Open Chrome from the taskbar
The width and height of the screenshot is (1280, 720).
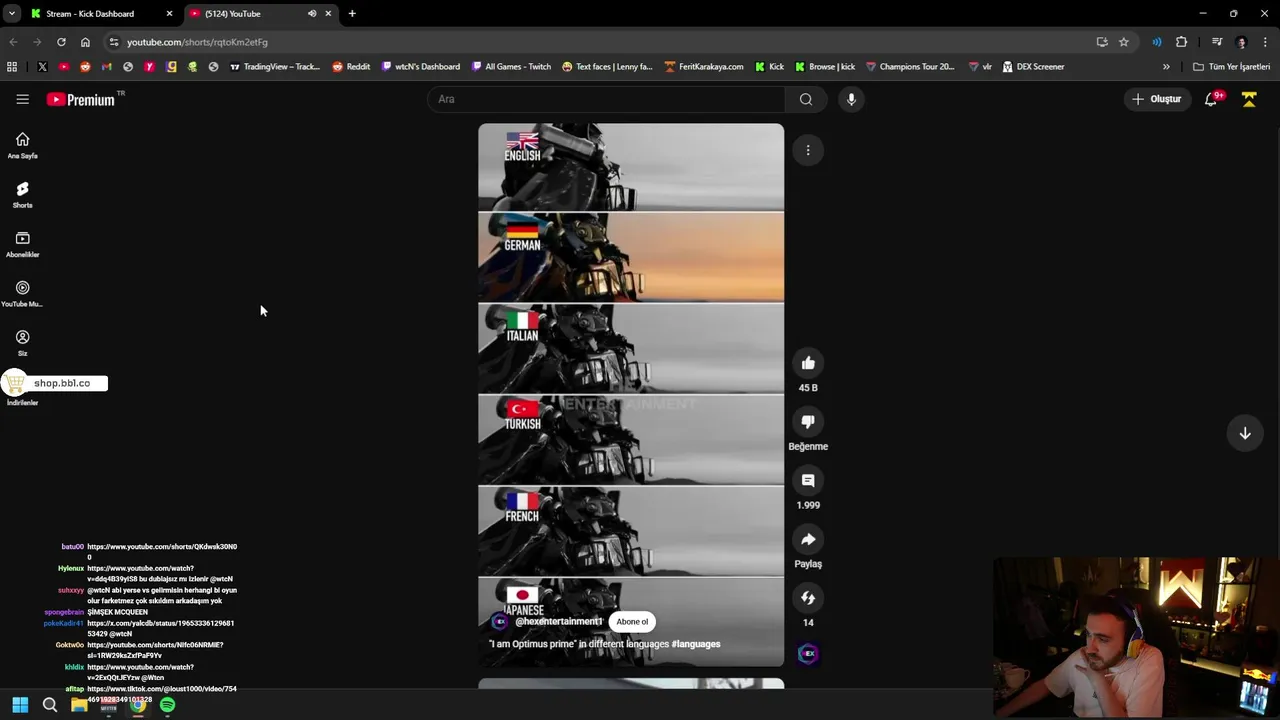point(138,705)
